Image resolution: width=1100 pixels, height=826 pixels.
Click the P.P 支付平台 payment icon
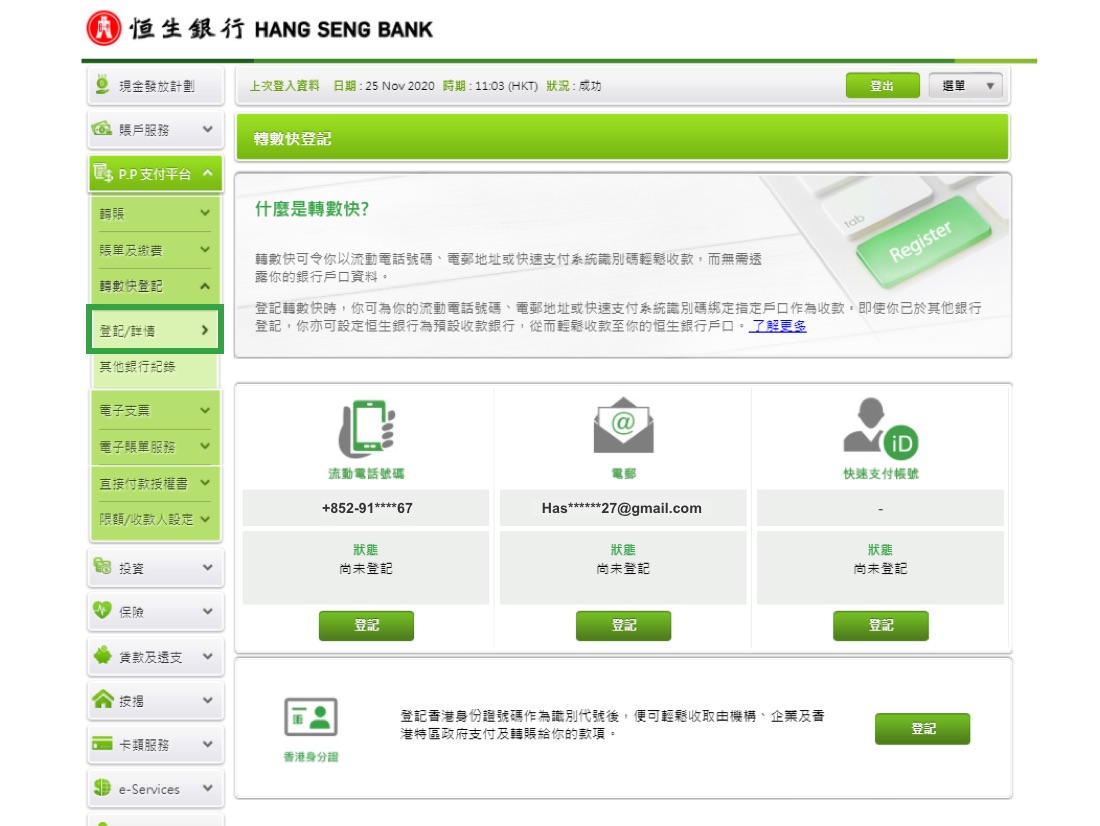click(x=103, y=172)
